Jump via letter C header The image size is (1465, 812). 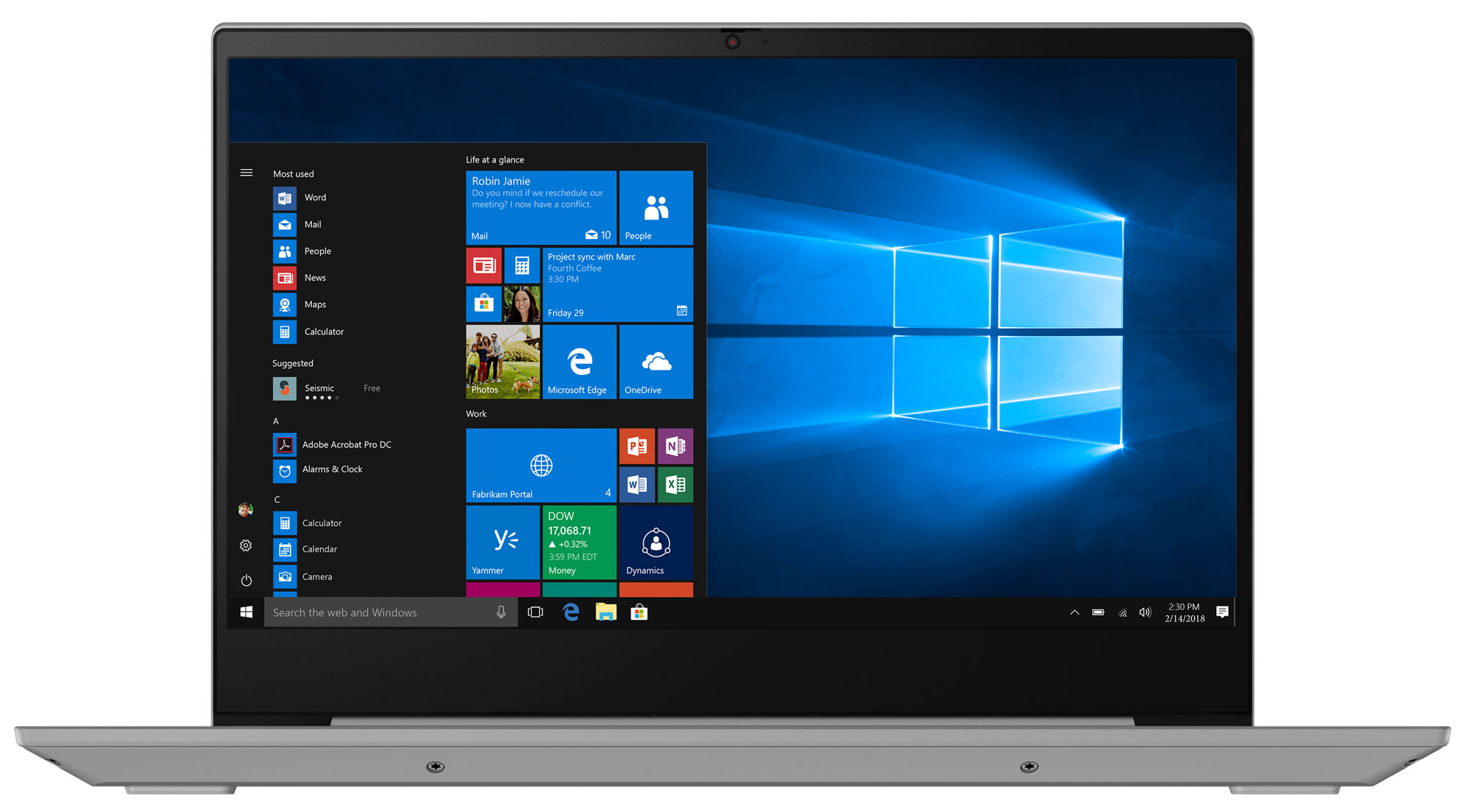point(277,499)
